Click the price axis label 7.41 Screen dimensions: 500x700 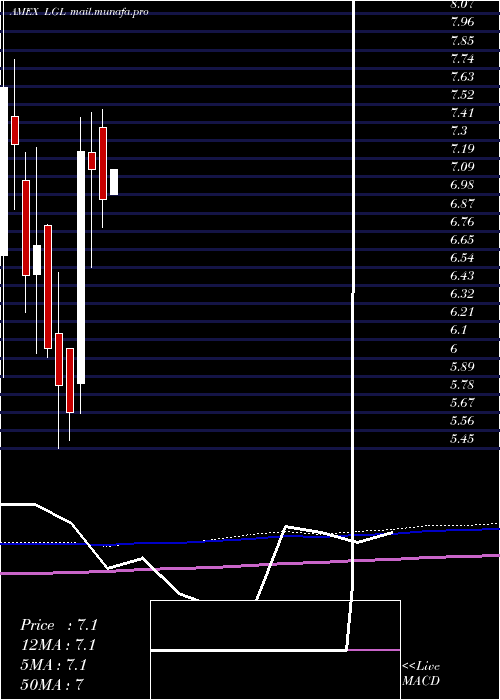click(462, 112)
